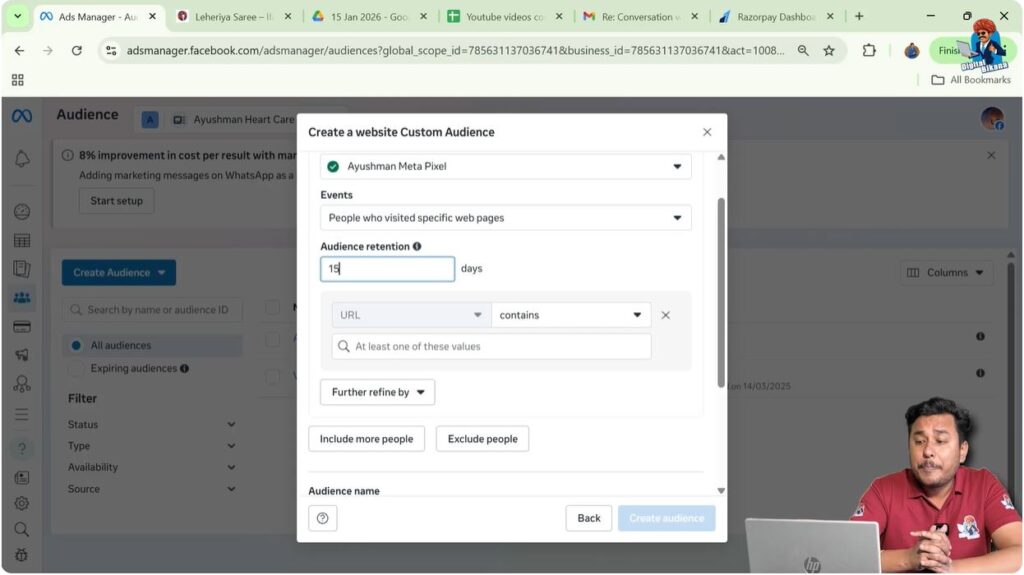Click the Start setup button
The width and height of the screenshot is (1024, 575).
116,201
